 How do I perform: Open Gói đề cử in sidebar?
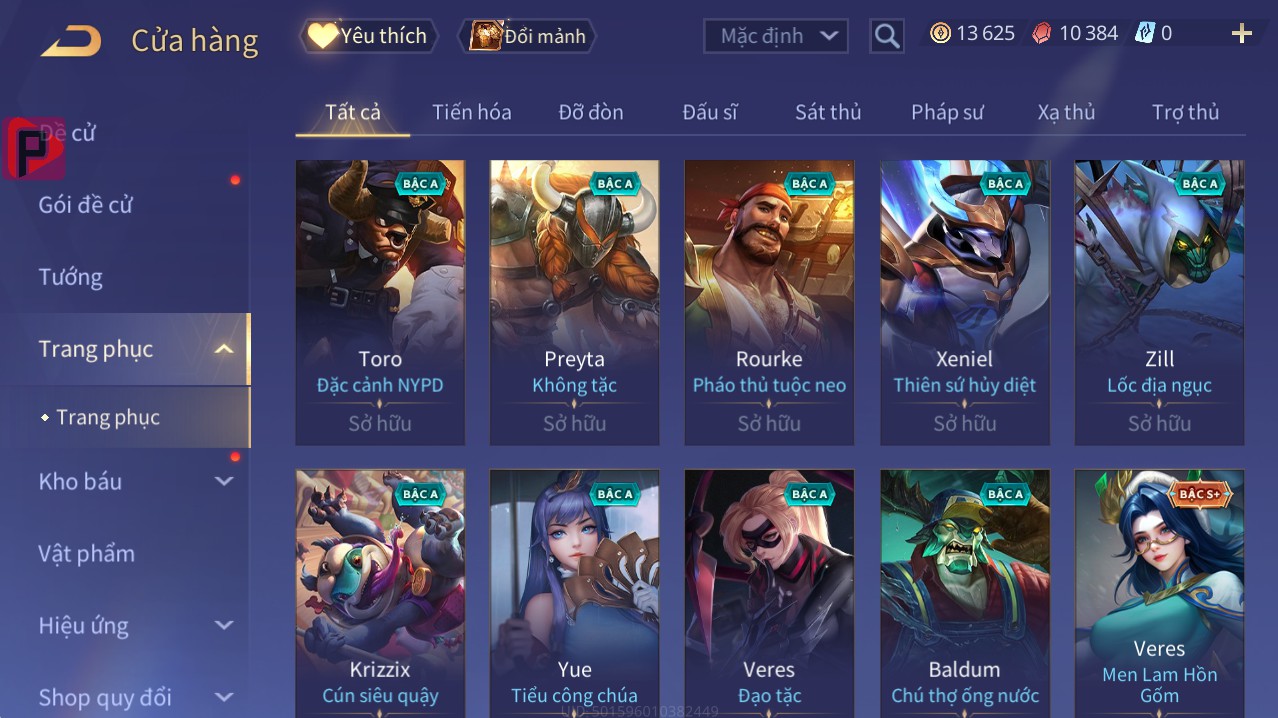[x=86, y=205]
